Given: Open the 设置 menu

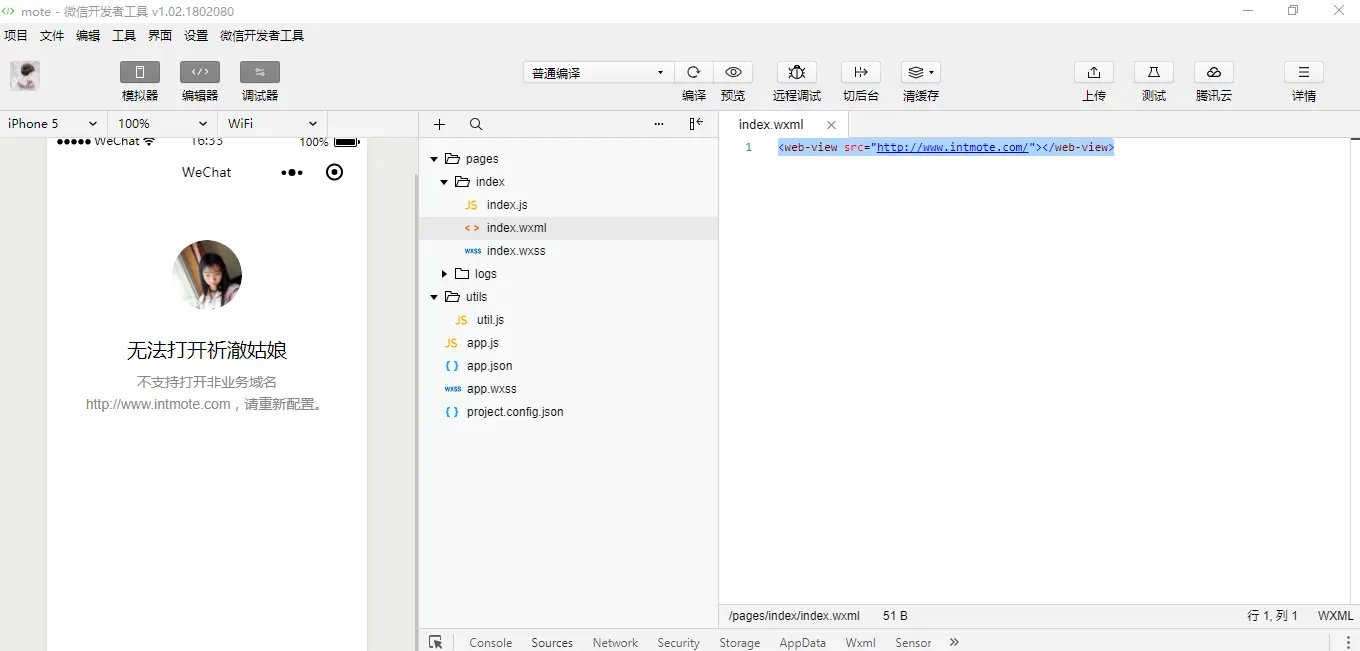Looking at the screenshot, I should tap(196, 35).
